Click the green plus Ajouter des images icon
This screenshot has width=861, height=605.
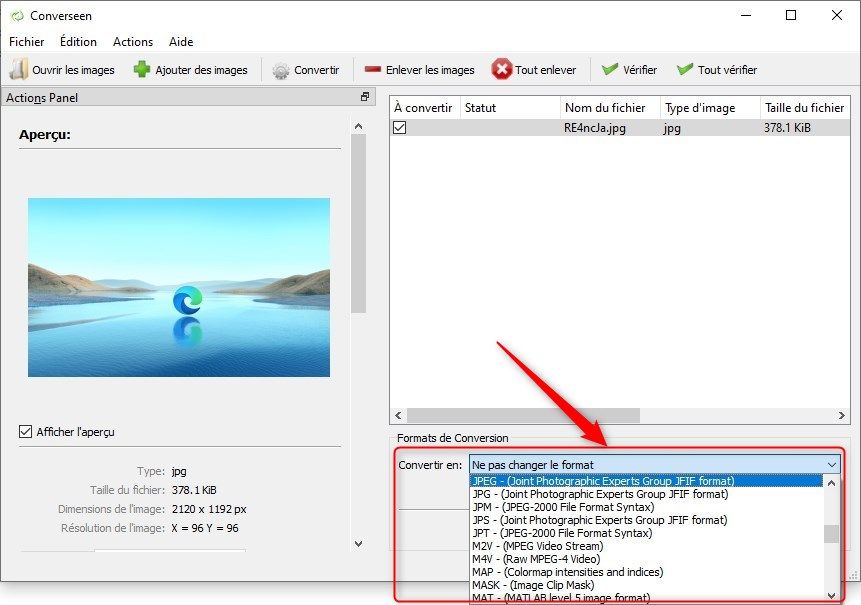142,70
